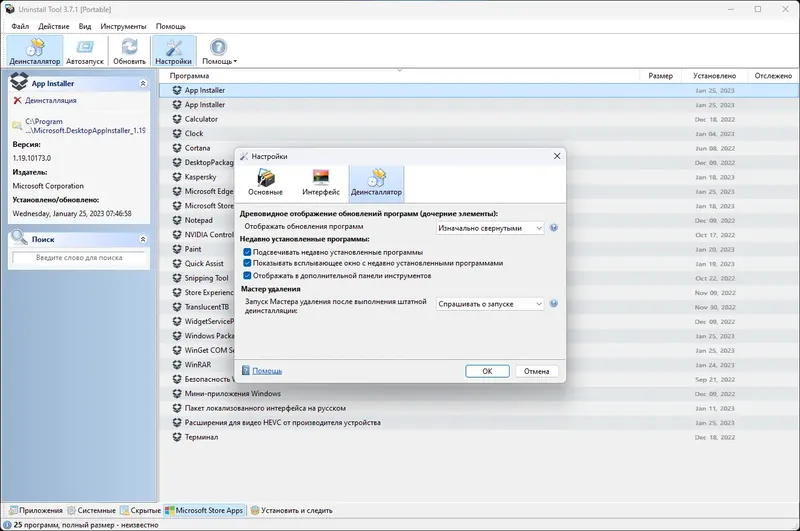Open the Инструменты menu
Image resolution: width=800 pixels, height=531 pixels.
pyautogui.click(x=123, y=26)
